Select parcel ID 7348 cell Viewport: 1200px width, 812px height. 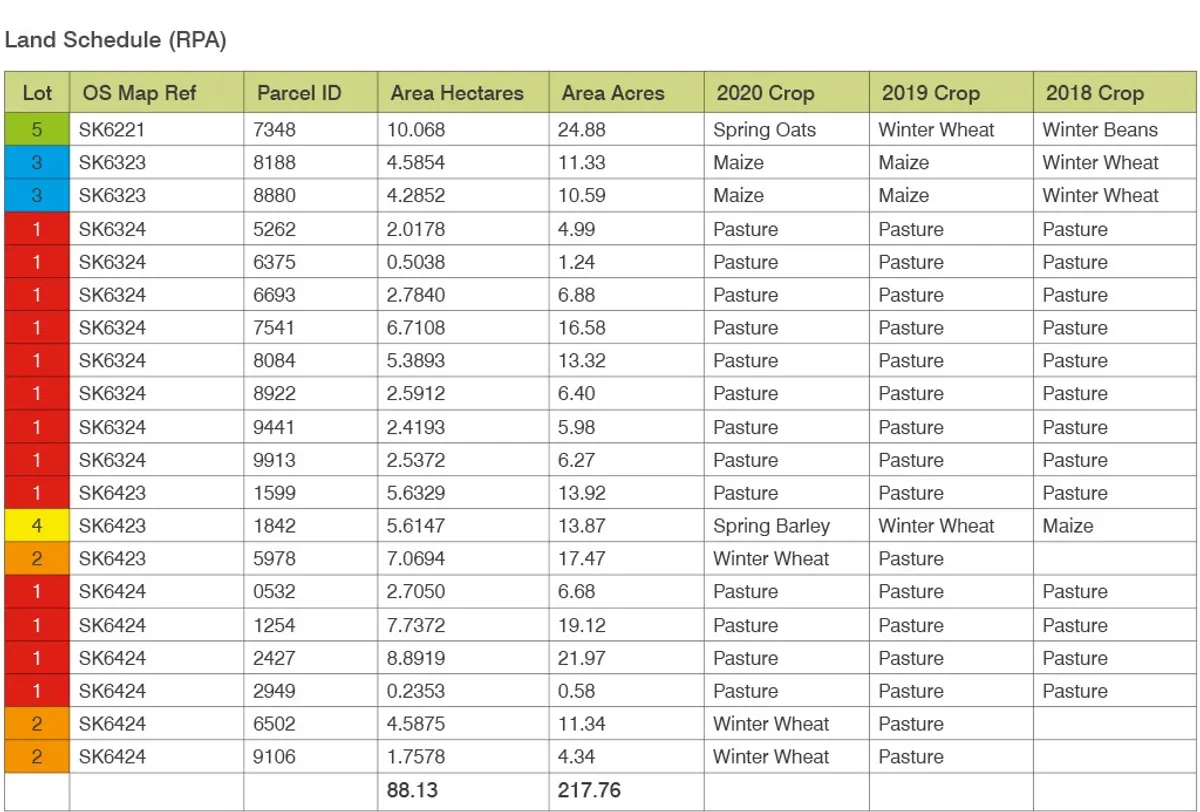tap(311, 129)
